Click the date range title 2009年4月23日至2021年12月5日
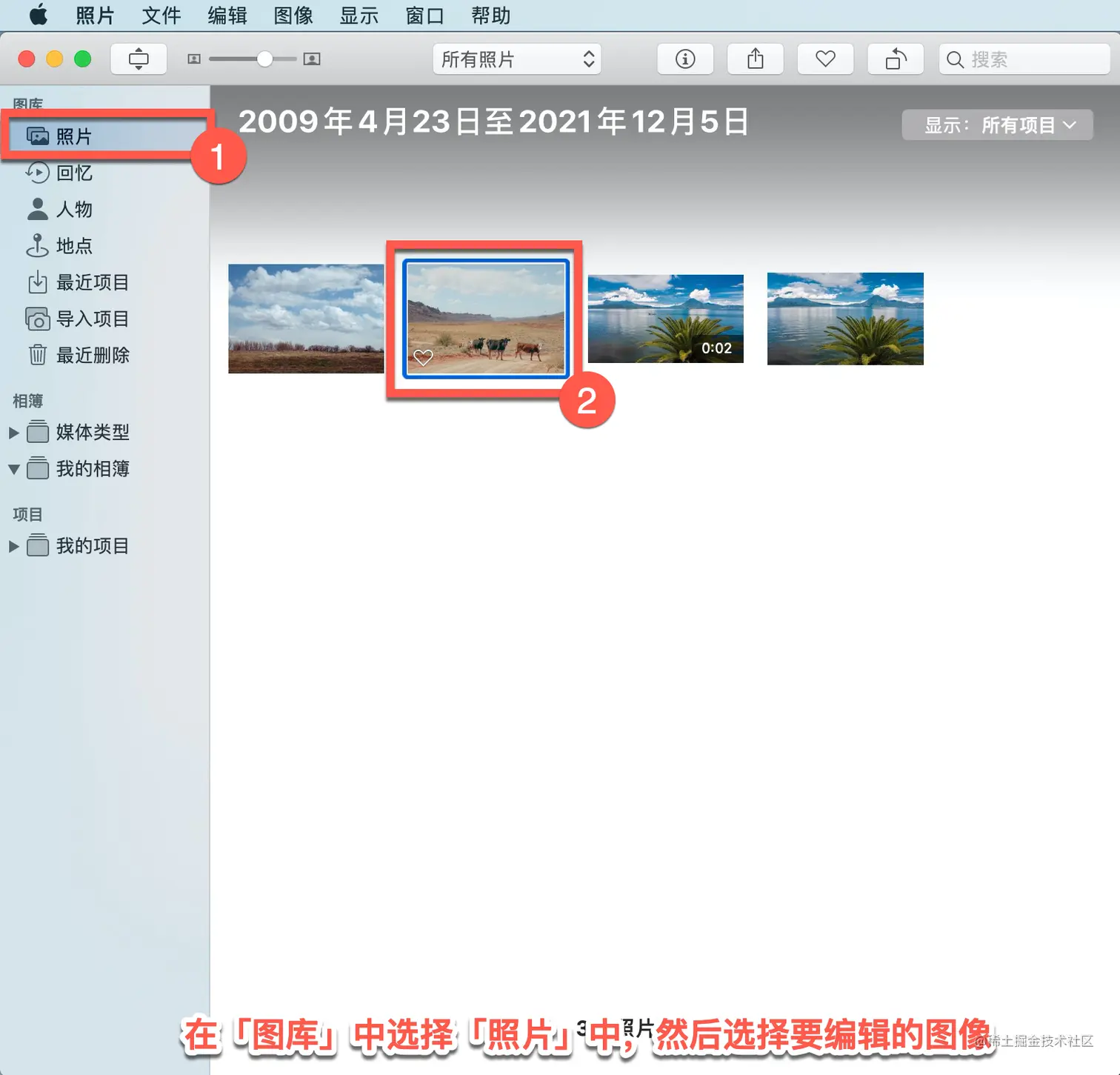Screen dimensions: 1120x1075 [493, 122]
